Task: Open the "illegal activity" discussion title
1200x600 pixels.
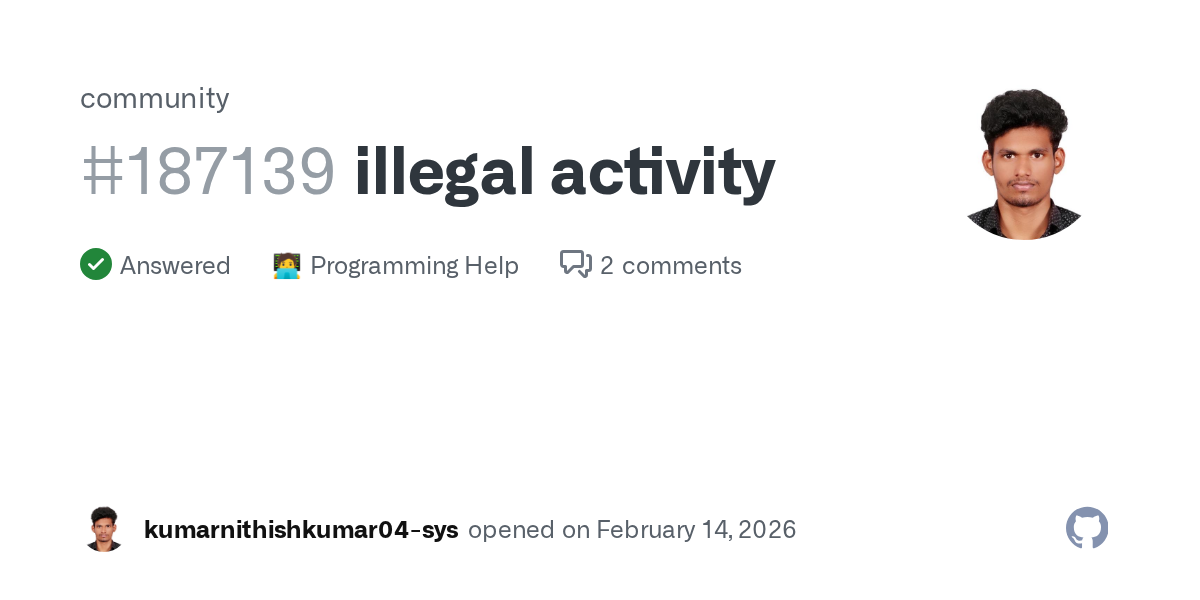Action: pyautogui.click(x=564, y=171)
